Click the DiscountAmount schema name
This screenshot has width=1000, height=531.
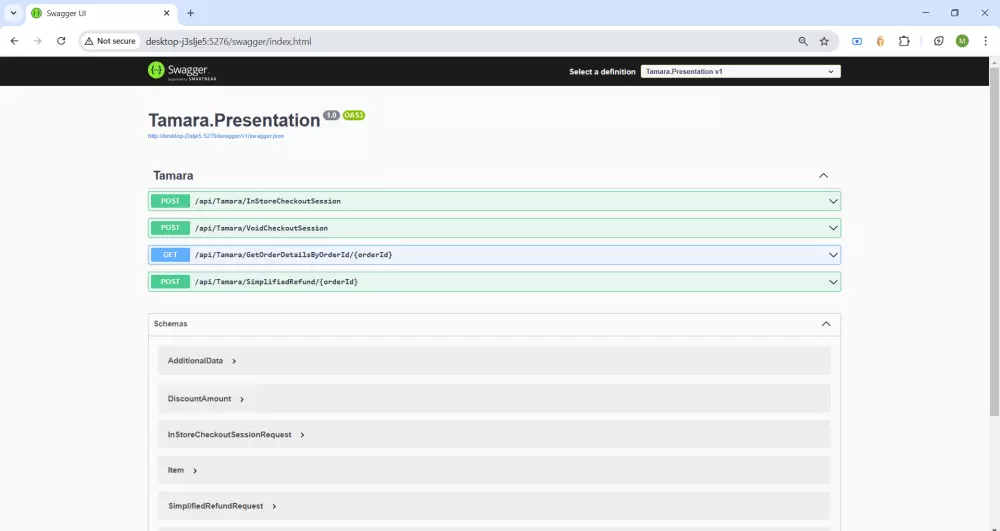tap(200, 398)
